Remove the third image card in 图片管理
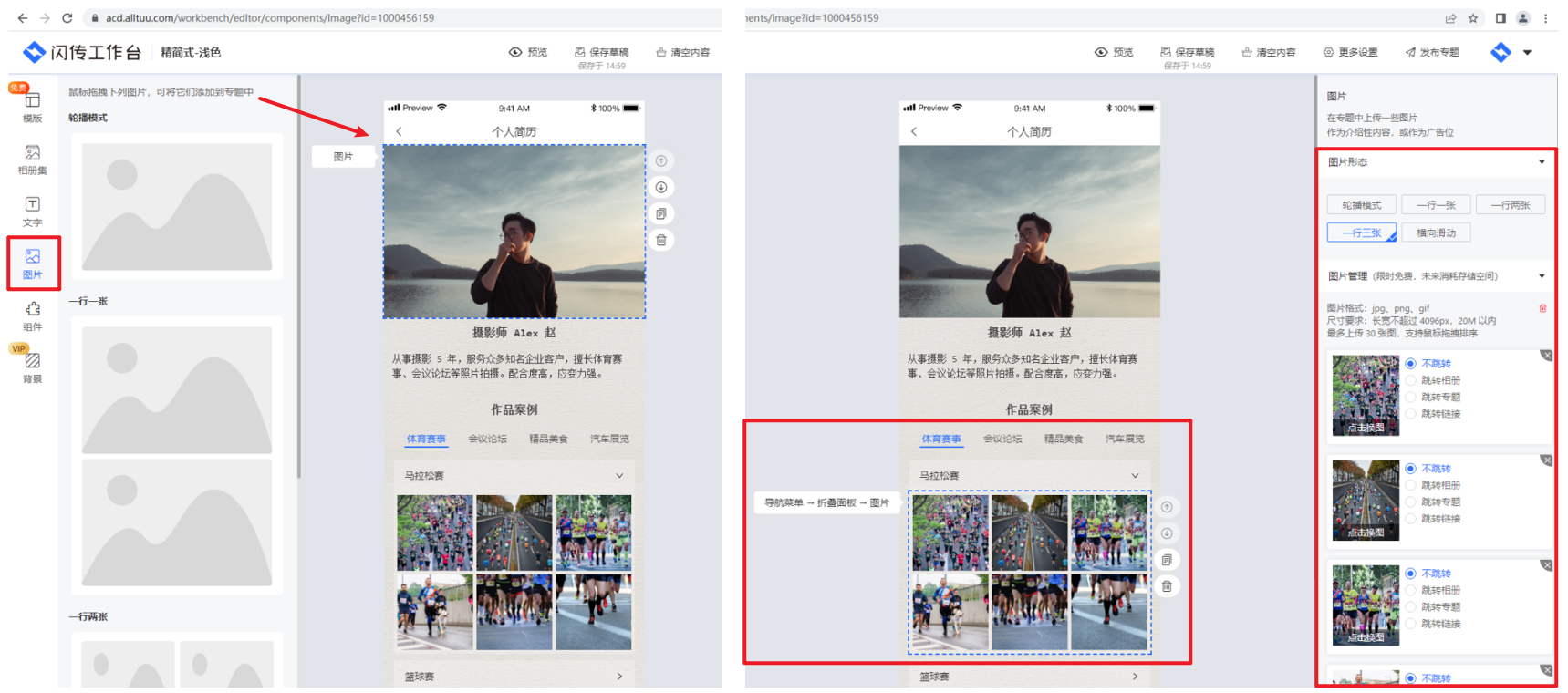This screenshot has width=1568, height=693. pyautogui.click(x=1546, y=565)
